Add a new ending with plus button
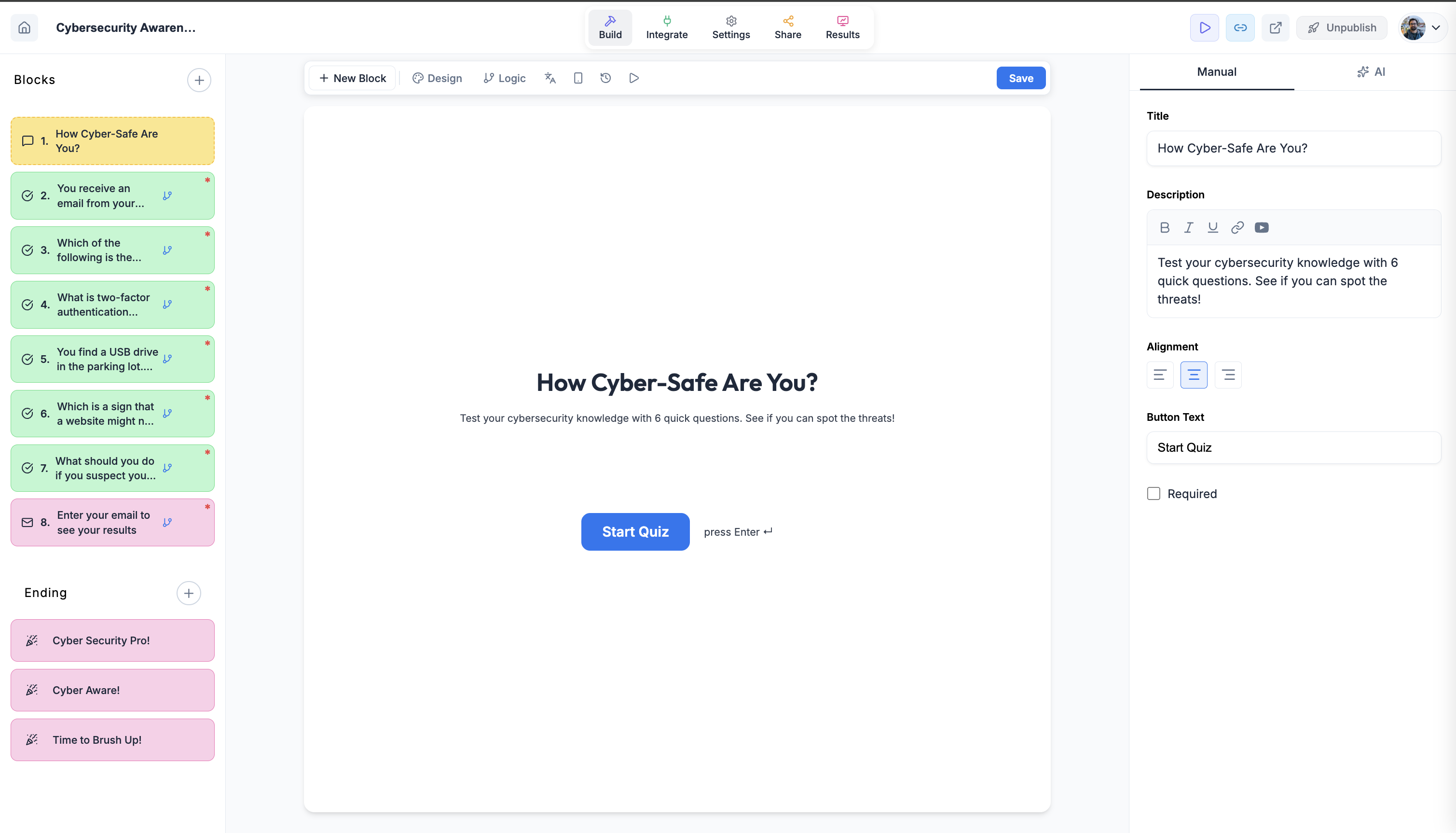Image resolution: width=1456 pixels, height=833 pixels. pyautogui.click(x=188, y=593)
